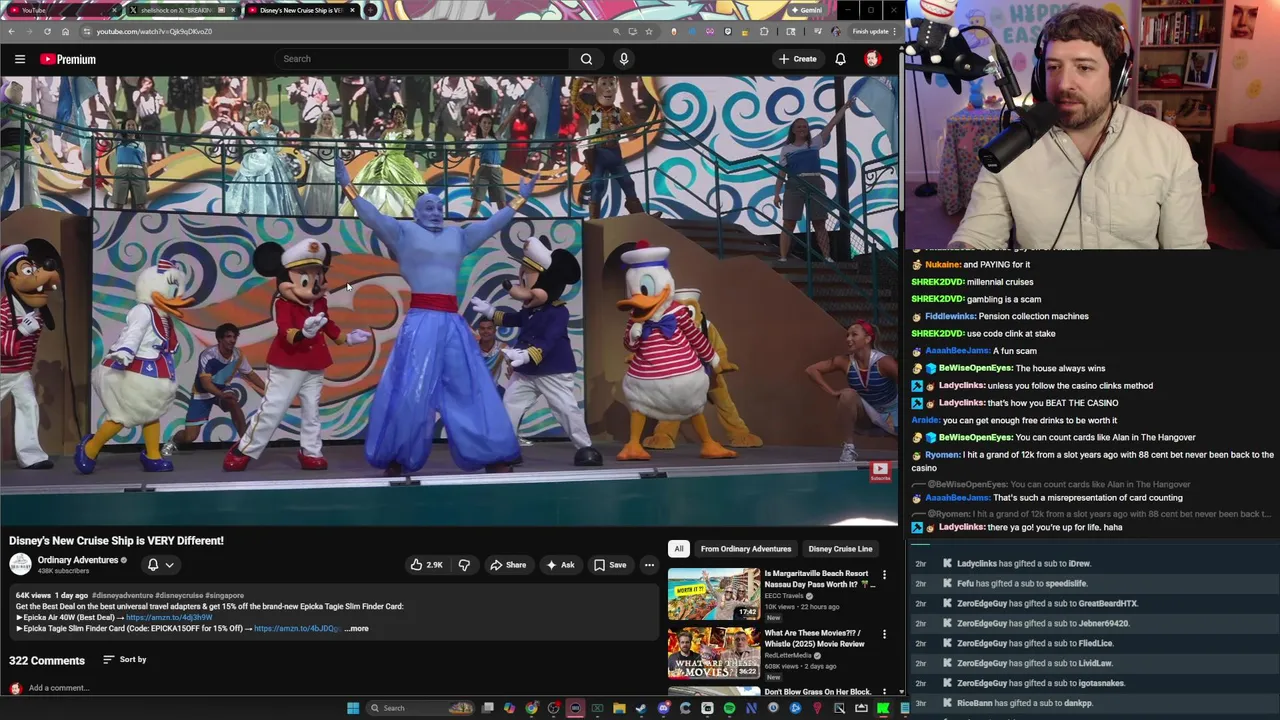Open YouTube notifications bell in header
1280x720 pixels.
[840, 59]
